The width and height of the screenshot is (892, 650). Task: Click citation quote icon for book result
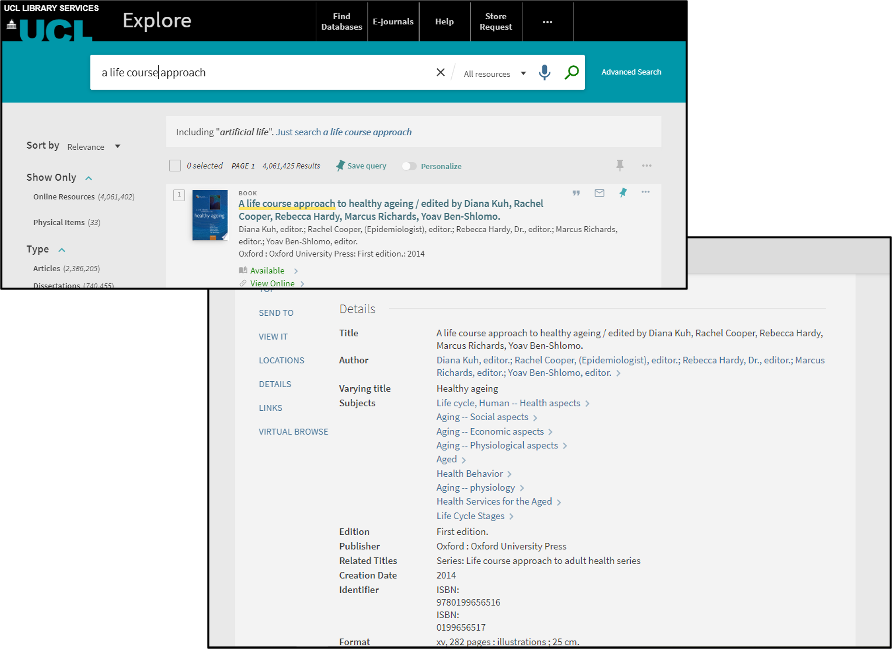click(576, 193)
